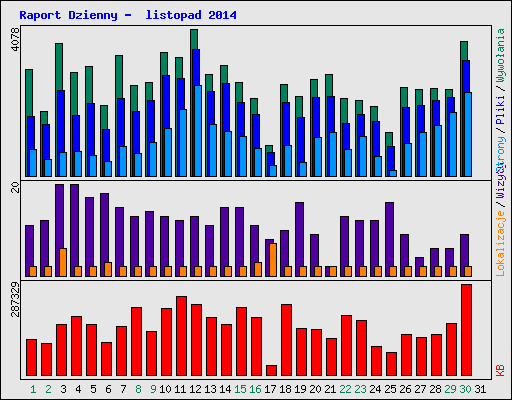Screen dimensions: 512x400
Task: Click the day 31 label on the x-axis
Action: point(480,389)
